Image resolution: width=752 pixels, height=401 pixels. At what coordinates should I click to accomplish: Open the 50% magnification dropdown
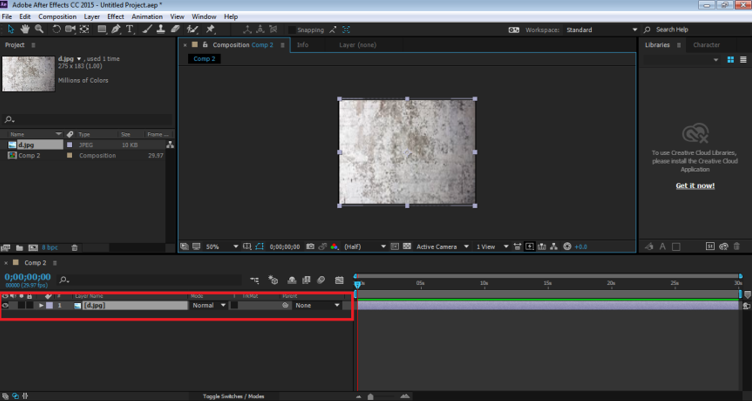[220, 246]
